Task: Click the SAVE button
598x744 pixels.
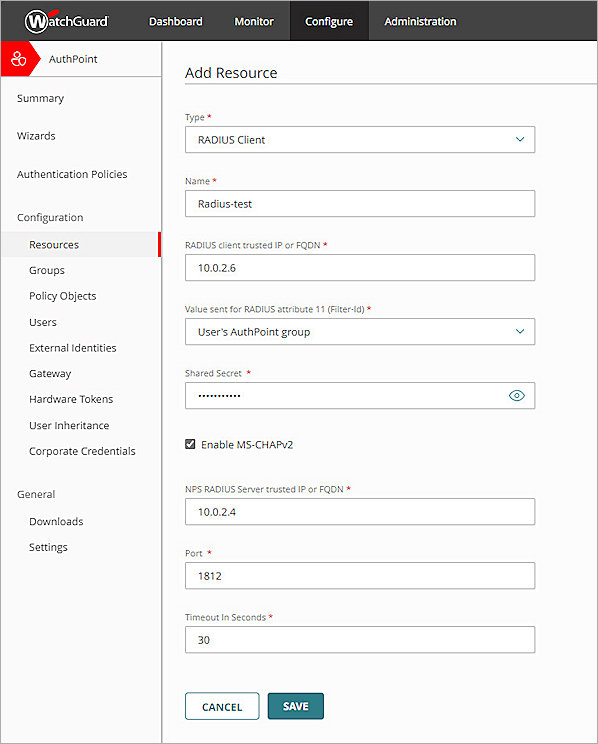Action: point(296,707)
